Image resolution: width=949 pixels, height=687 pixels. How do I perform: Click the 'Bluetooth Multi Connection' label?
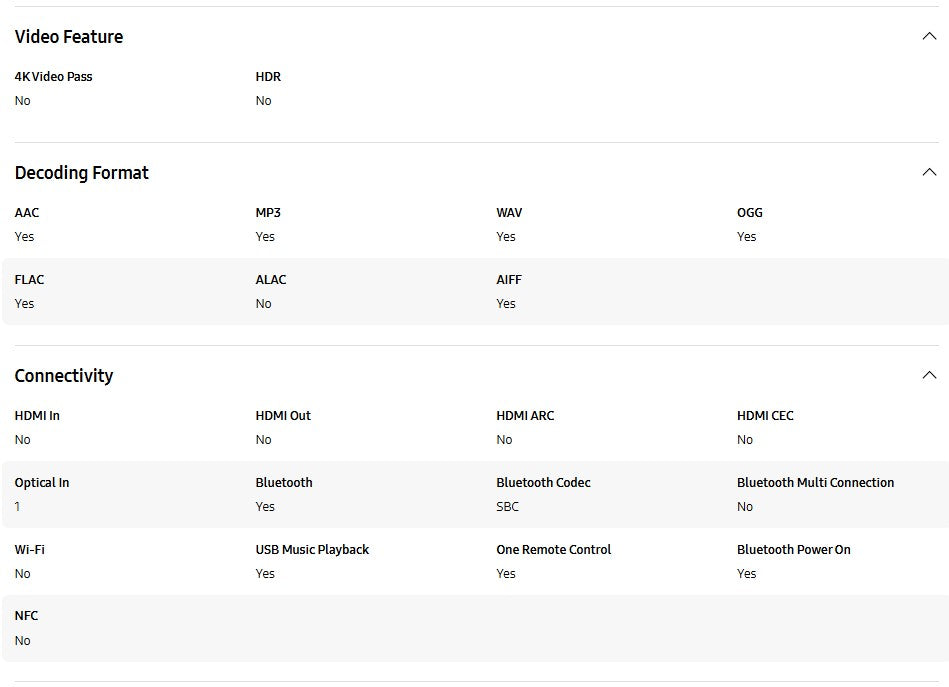[815, 483]
